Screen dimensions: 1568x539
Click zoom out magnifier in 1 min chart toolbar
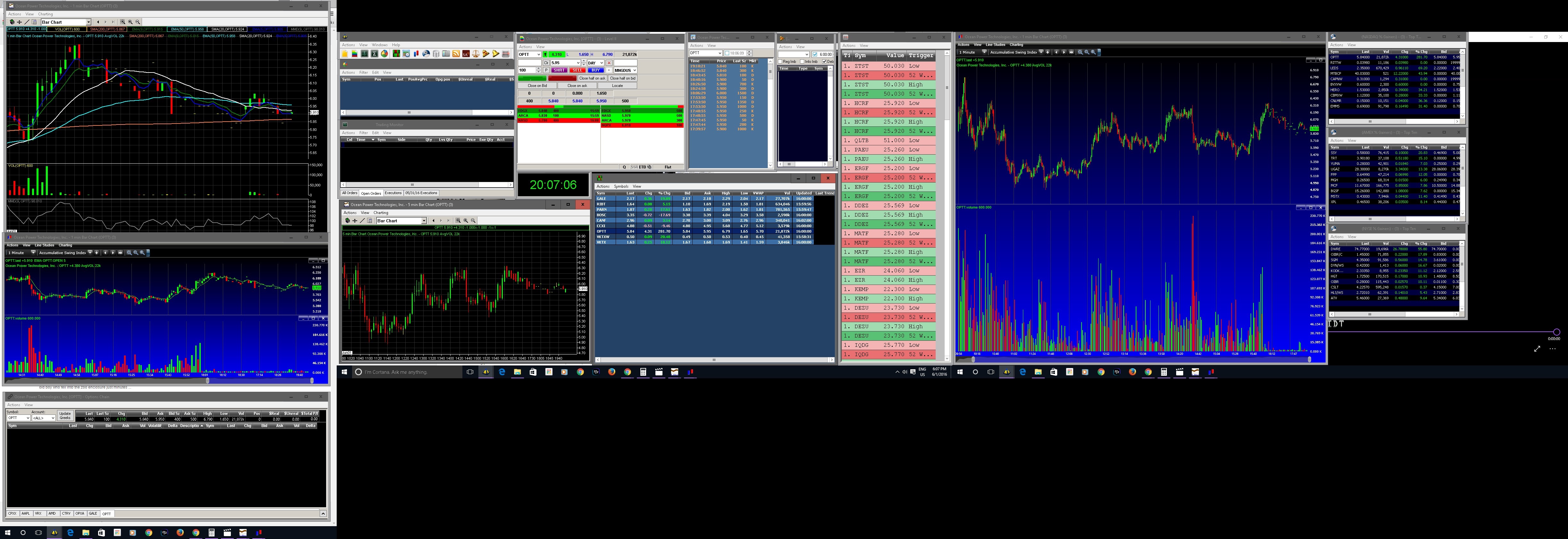[x=138, y=22]
